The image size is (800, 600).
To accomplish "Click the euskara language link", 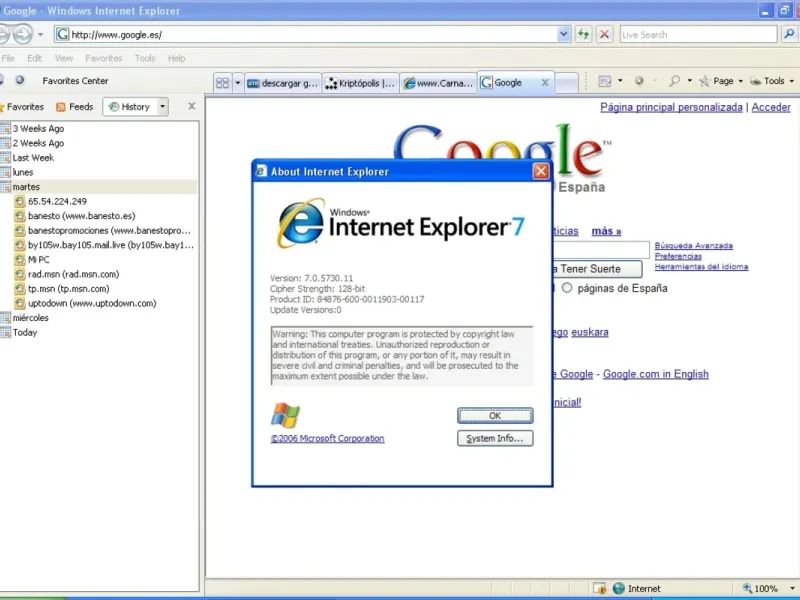I will [590, 332].
